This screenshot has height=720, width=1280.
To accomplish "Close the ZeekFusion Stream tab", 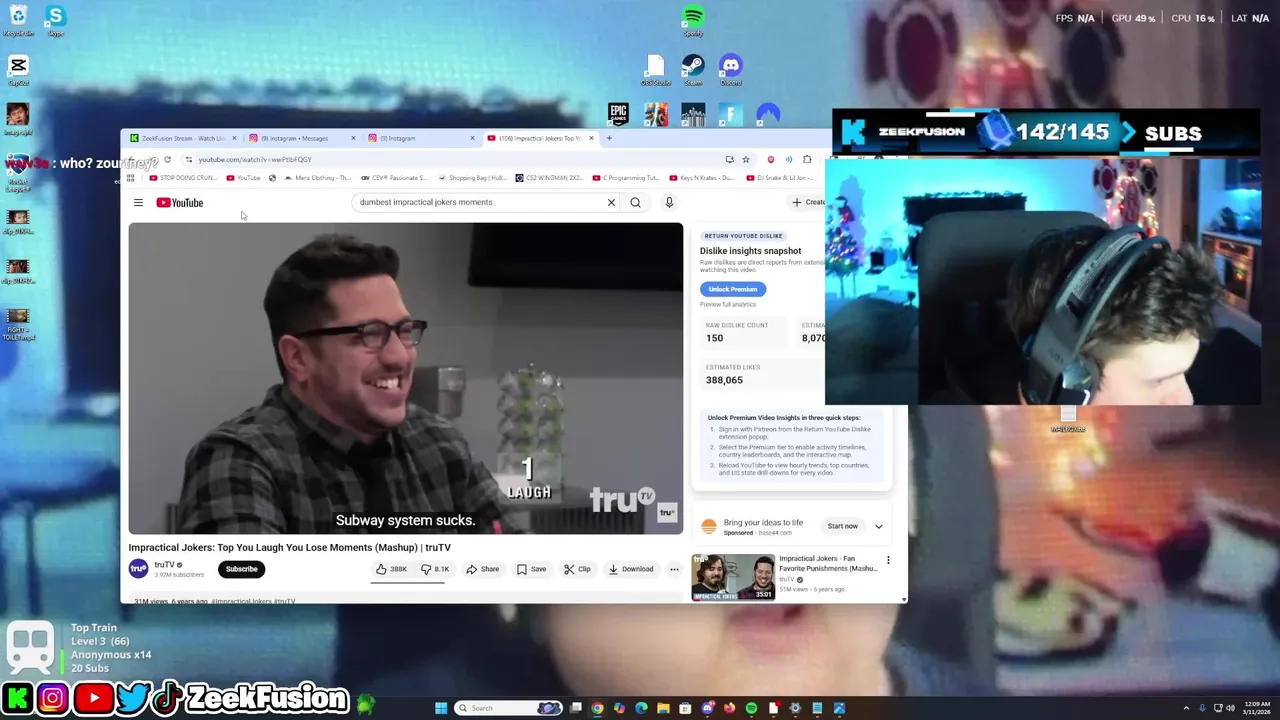I will tap(234, 138).
